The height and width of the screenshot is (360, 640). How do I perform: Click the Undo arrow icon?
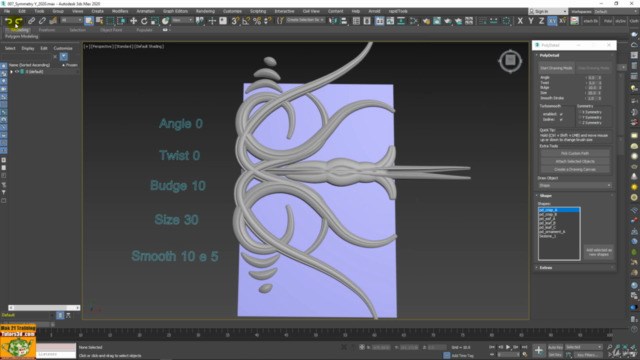9,21
